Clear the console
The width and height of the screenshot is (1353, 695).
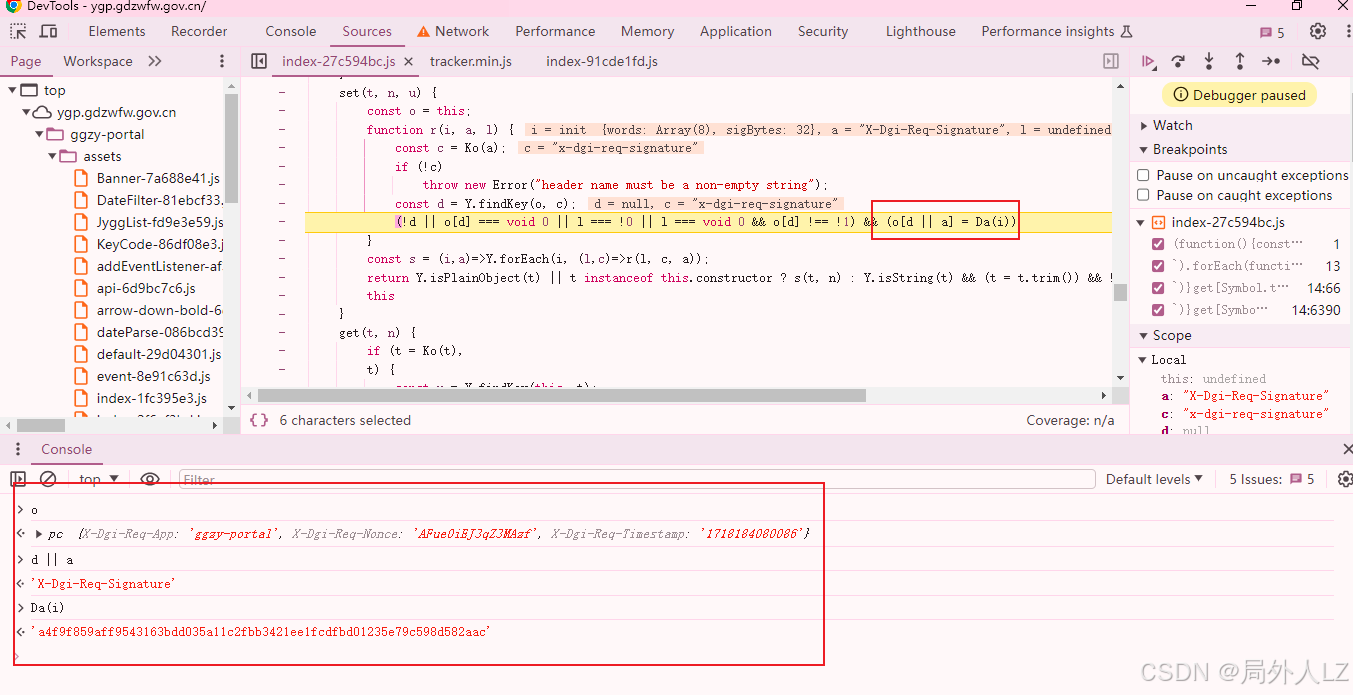coord(47,479)
